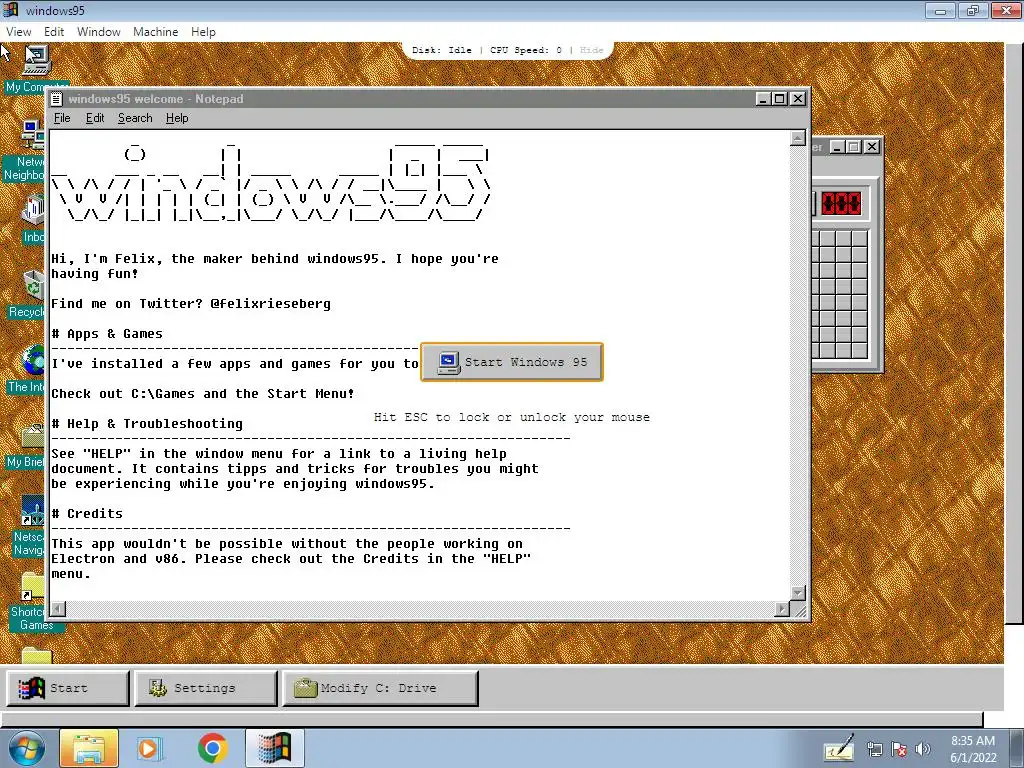Click the Notepad title bar icon
Image resolution: width=1024 pixels, height=768 pixels.
coord(57,99)
